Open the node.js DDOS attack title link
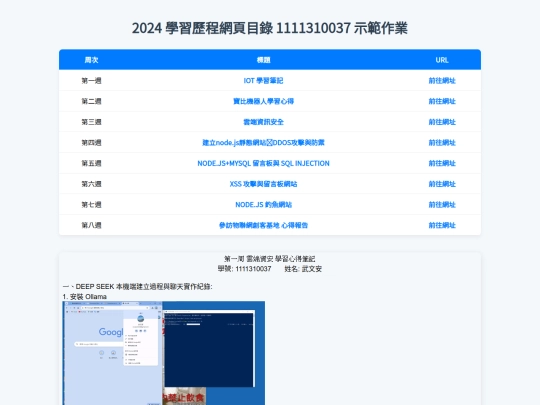Screen dimensions: 540x405 (263, 143)
